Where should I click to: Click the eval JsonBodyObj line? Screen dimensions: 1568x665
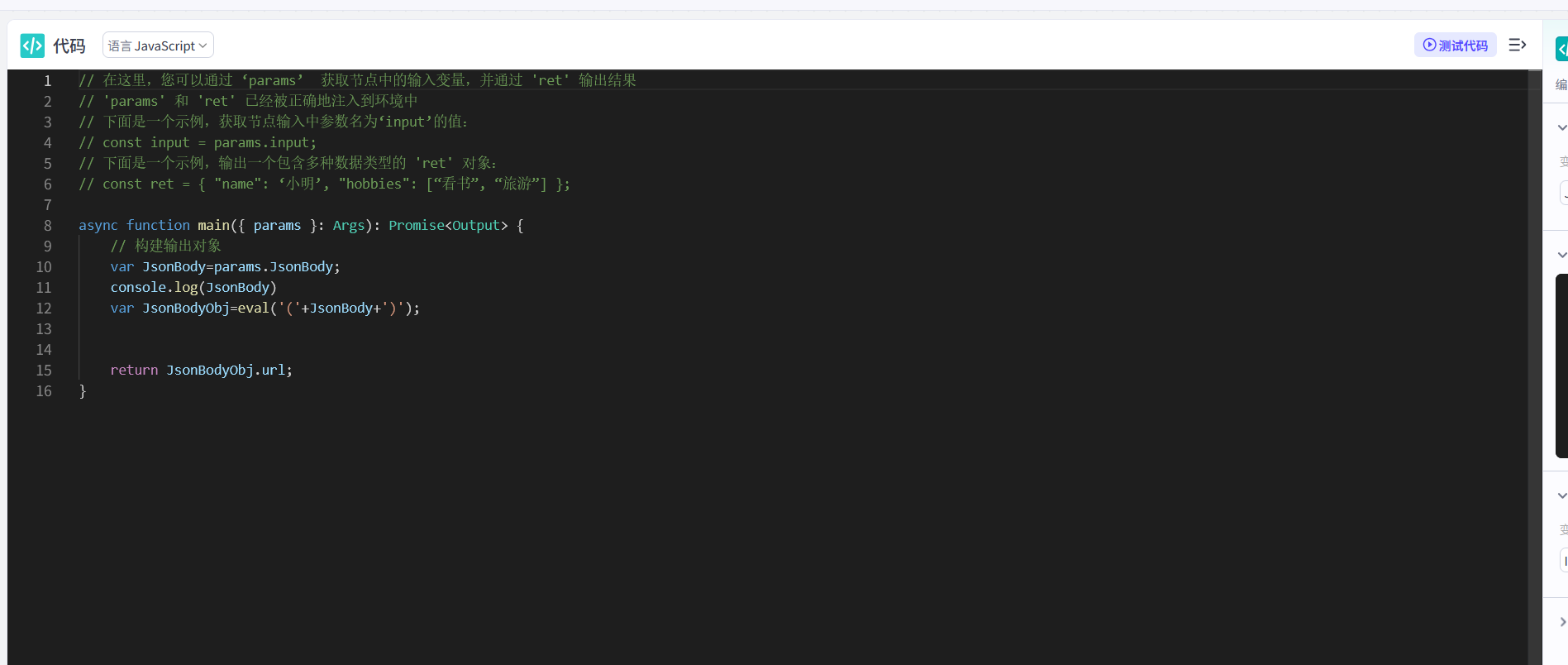(x=265, y=309)
